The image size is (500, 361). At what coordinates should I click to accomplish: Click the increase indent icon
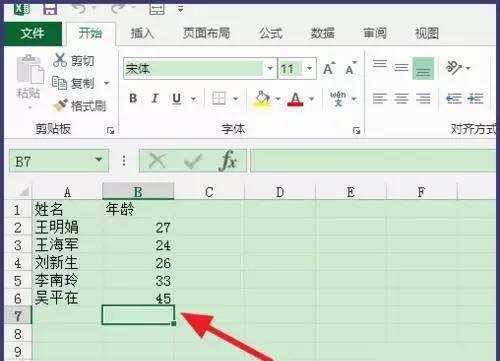pyautogui.click(x=476, y=99)
